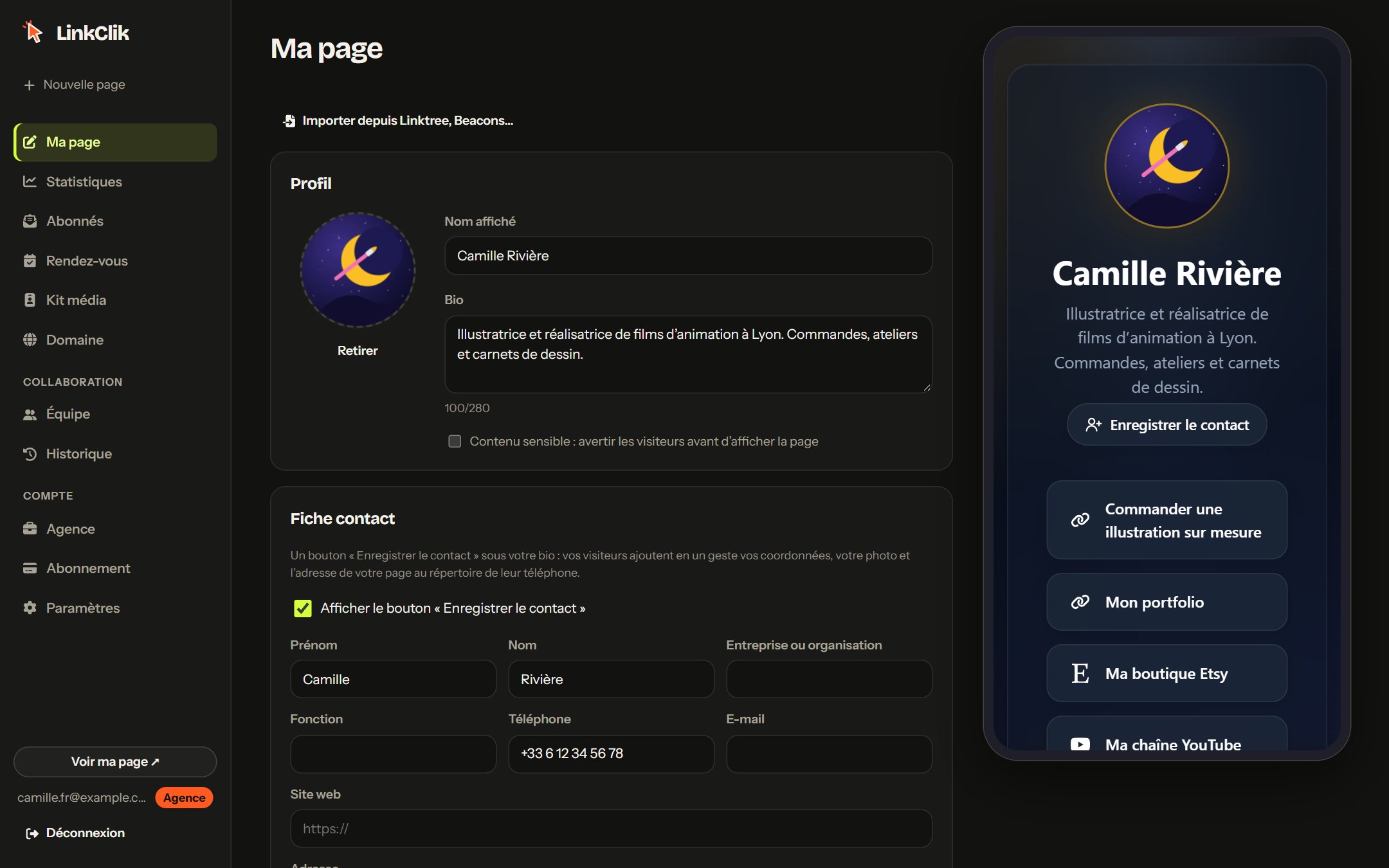Screen dimensions: 1389x868
Task: Click the Rendez-vous calendar icon
Action: 30,260
